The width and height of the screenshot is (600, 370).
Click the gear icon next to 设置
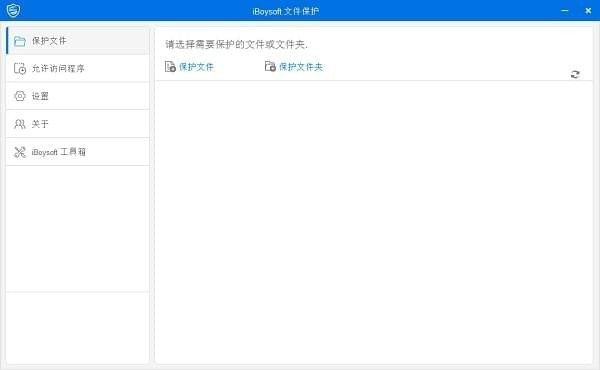point(20,96)
